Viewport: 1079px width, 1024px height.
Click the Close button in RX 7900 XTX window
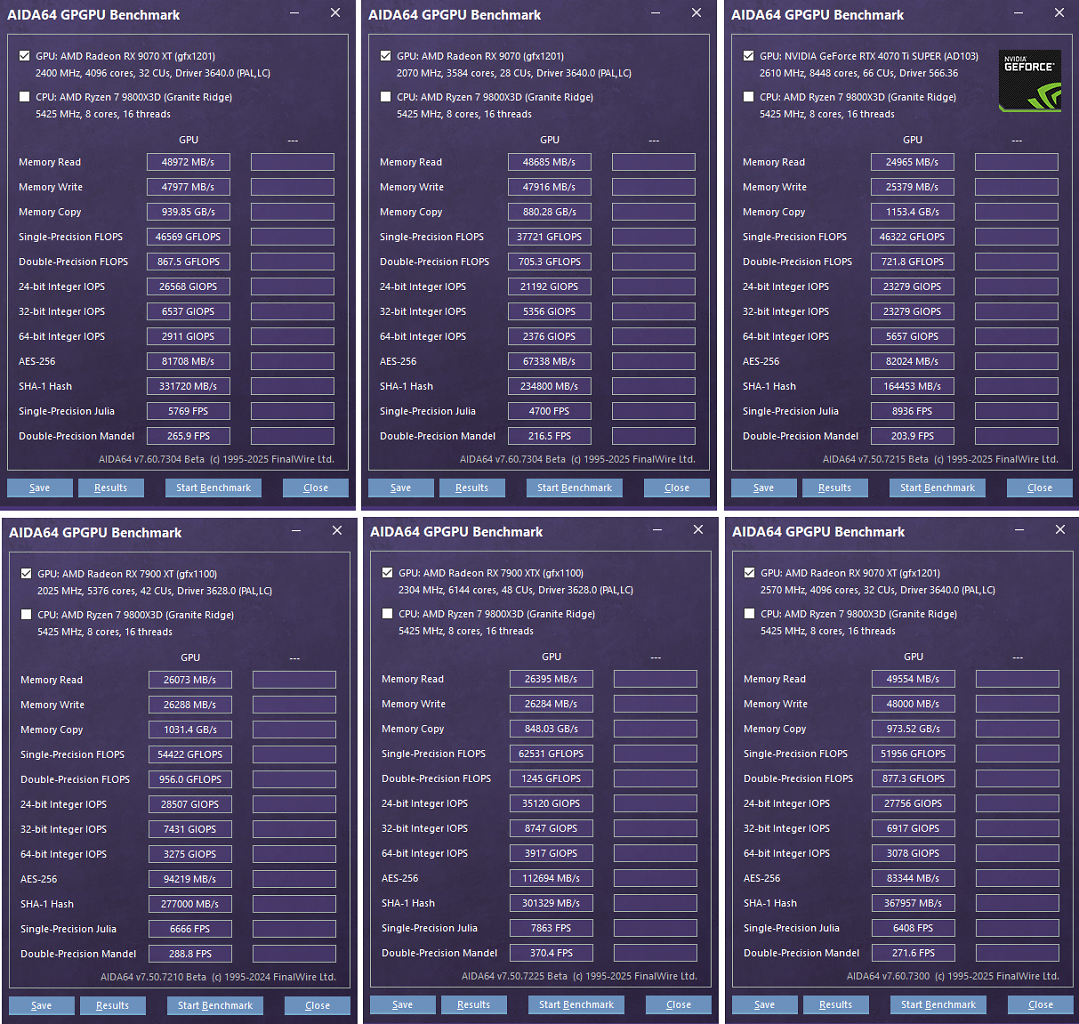point(679,1005)
